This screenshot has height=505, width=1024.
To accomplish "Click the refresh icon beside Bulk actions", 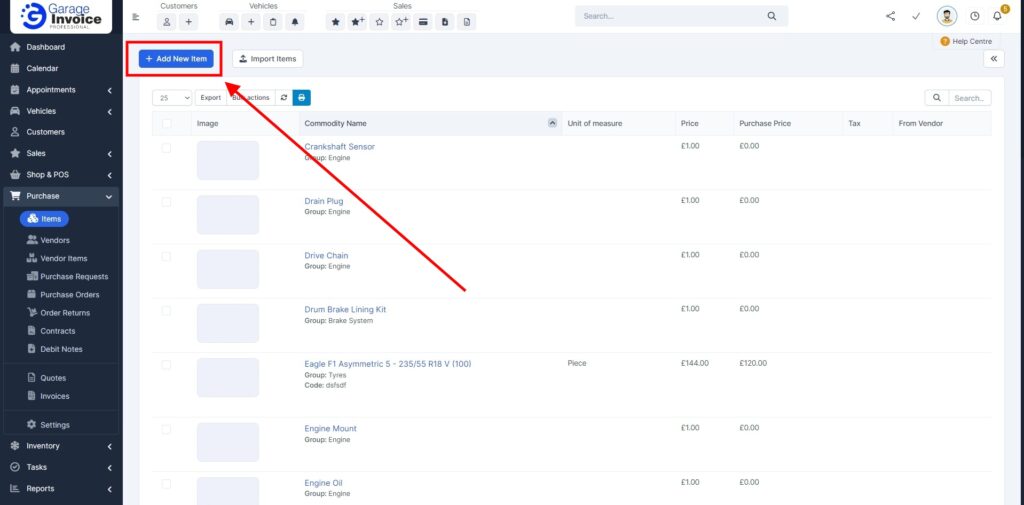I will (284, 98).
